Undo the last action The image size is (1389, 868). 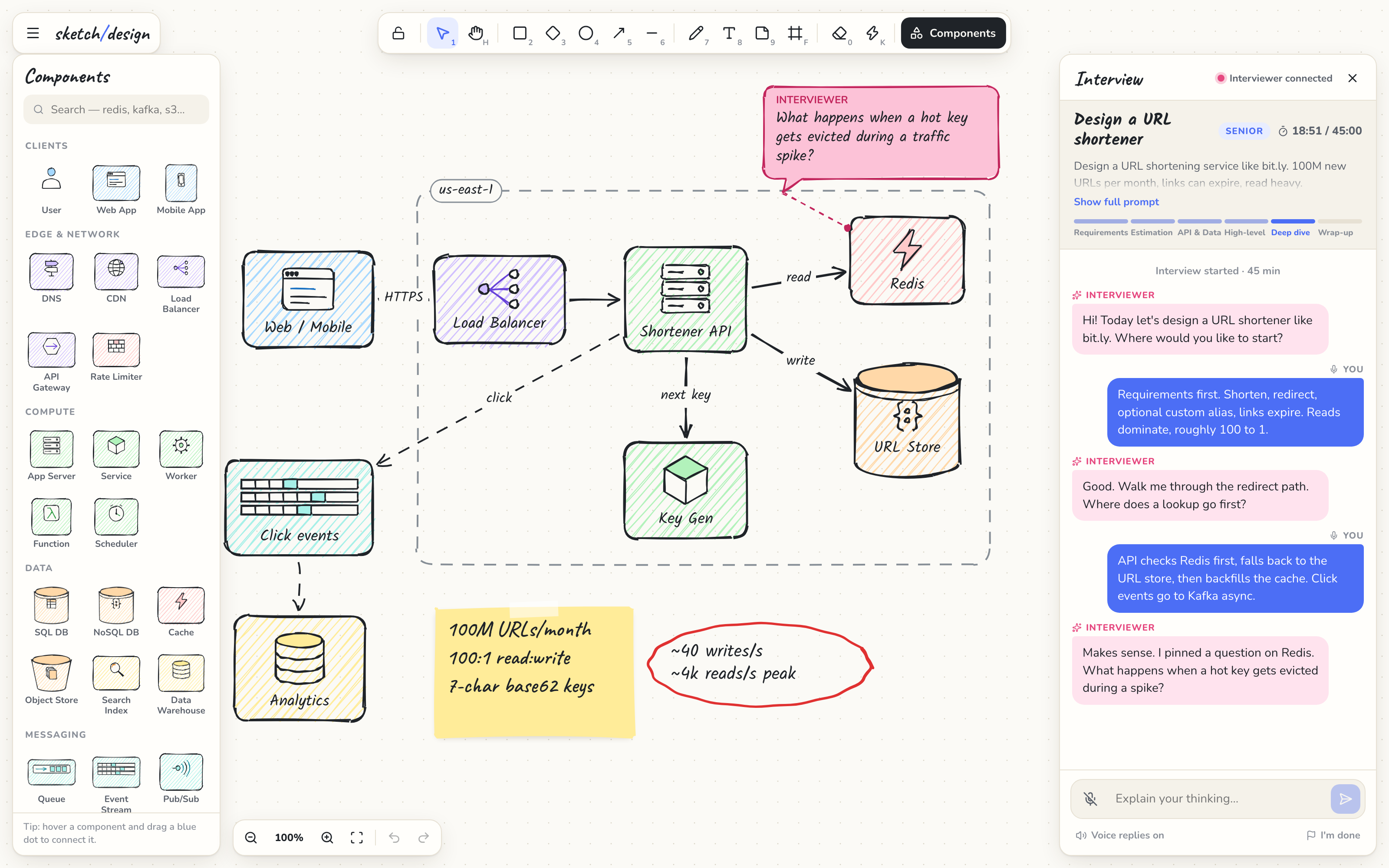(x=394, y=838)
